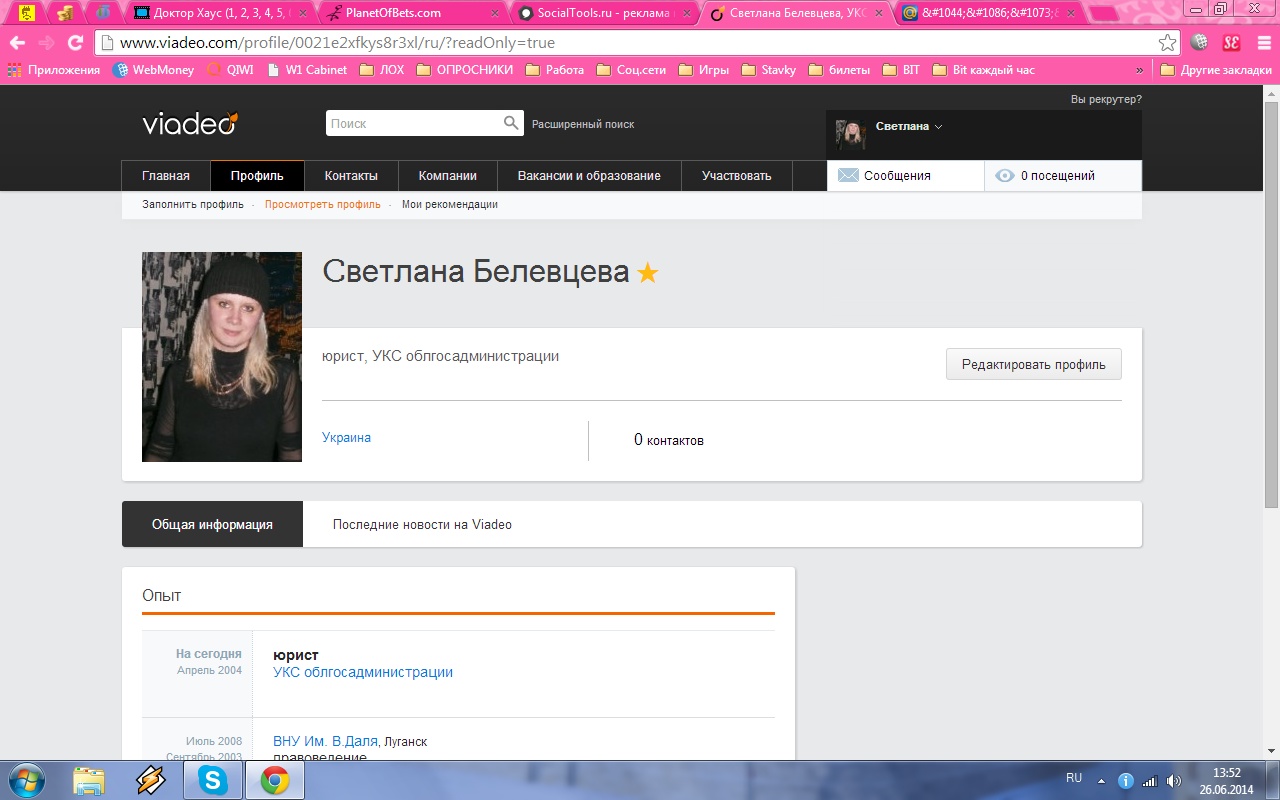Reload the page with browser refresh icon
This screenshot has width=1280, height=800.
point(75,43)
